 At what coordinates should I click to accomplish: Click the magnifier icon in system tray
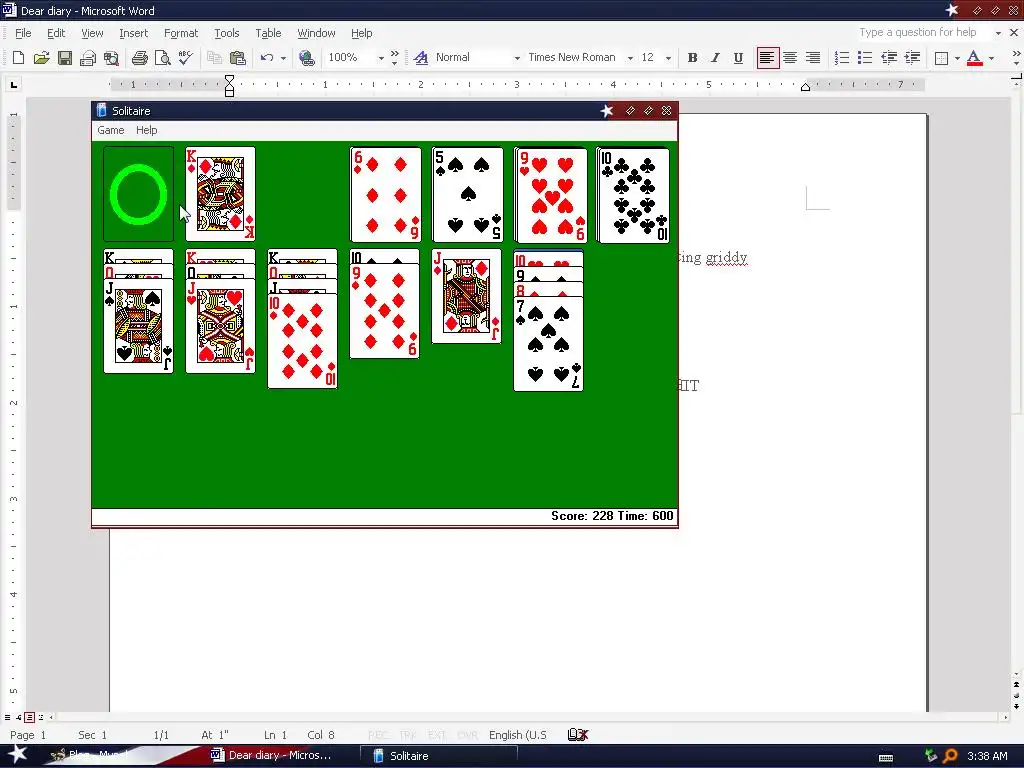pos(950,756)
